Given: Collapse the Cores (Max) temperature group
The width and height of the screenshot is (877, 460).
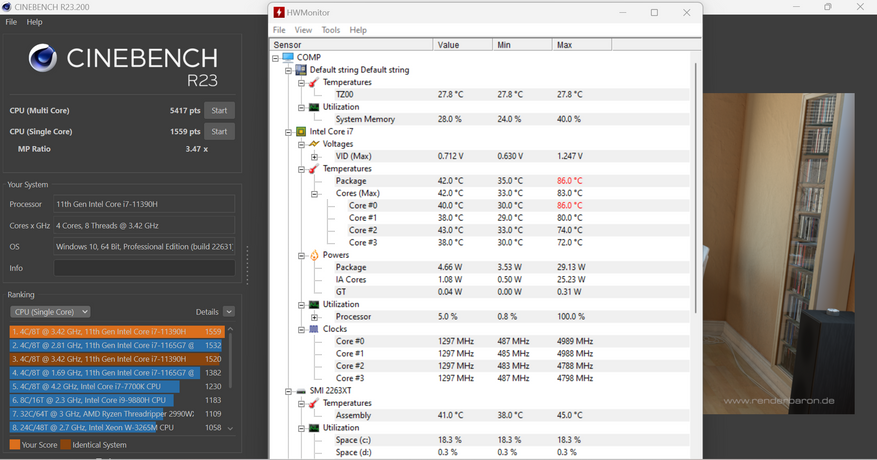Looking at the screenshot, I should pos(314,194).
